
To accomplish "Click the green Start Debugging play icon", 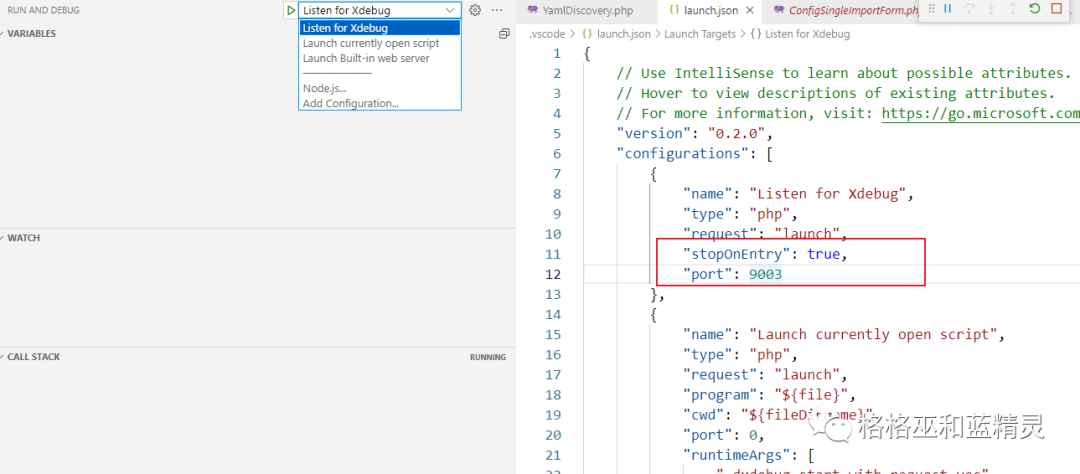I will (291, 10).
